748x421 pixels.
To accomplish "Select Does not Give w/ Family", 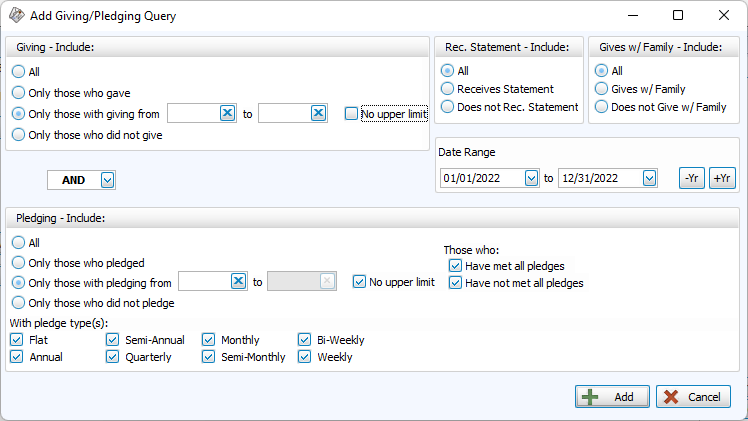I will pos(601,107).
